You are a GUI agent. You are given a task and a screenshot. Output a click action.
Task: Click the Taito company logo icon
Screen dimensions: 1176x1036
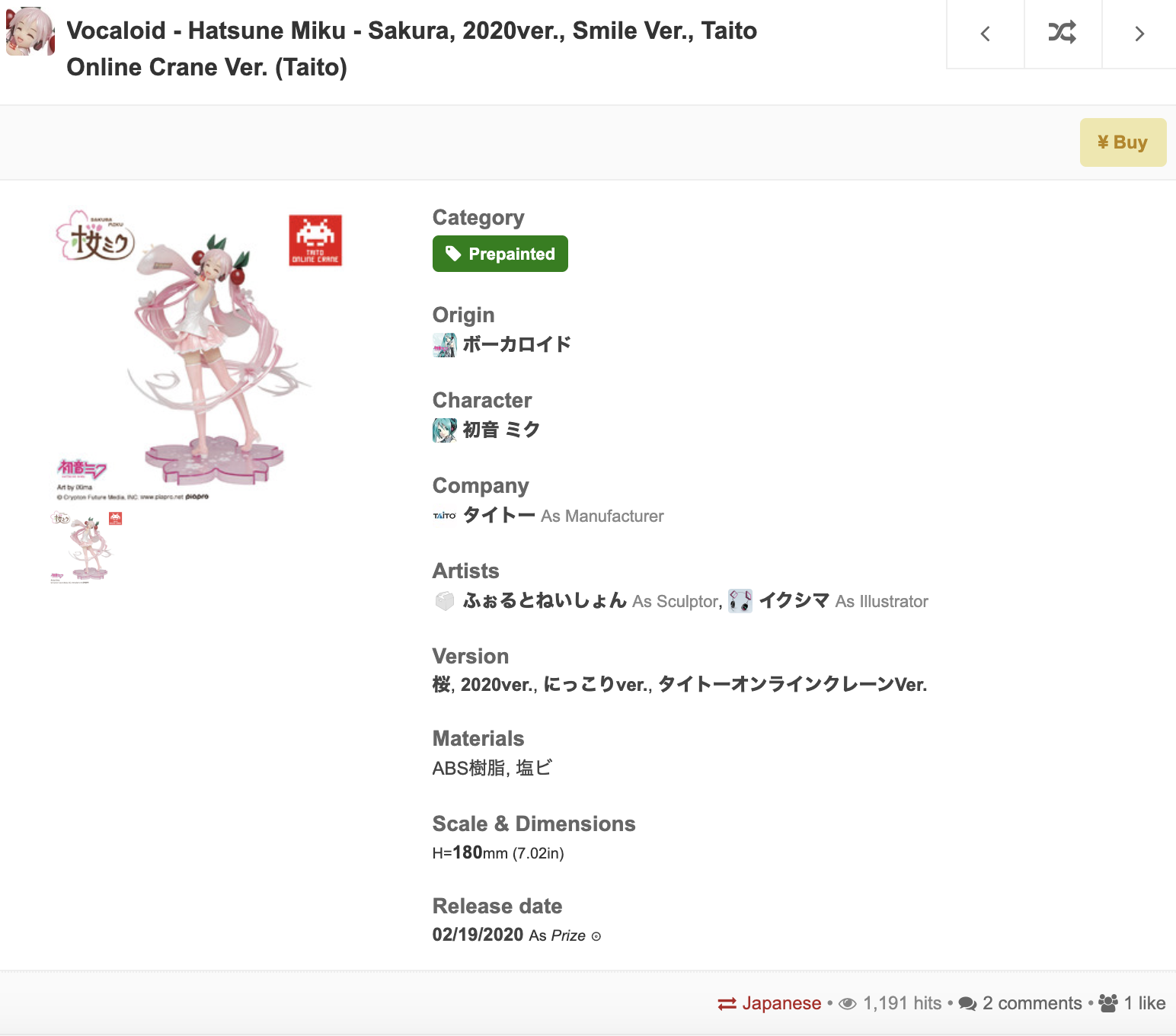pos(445,516)
